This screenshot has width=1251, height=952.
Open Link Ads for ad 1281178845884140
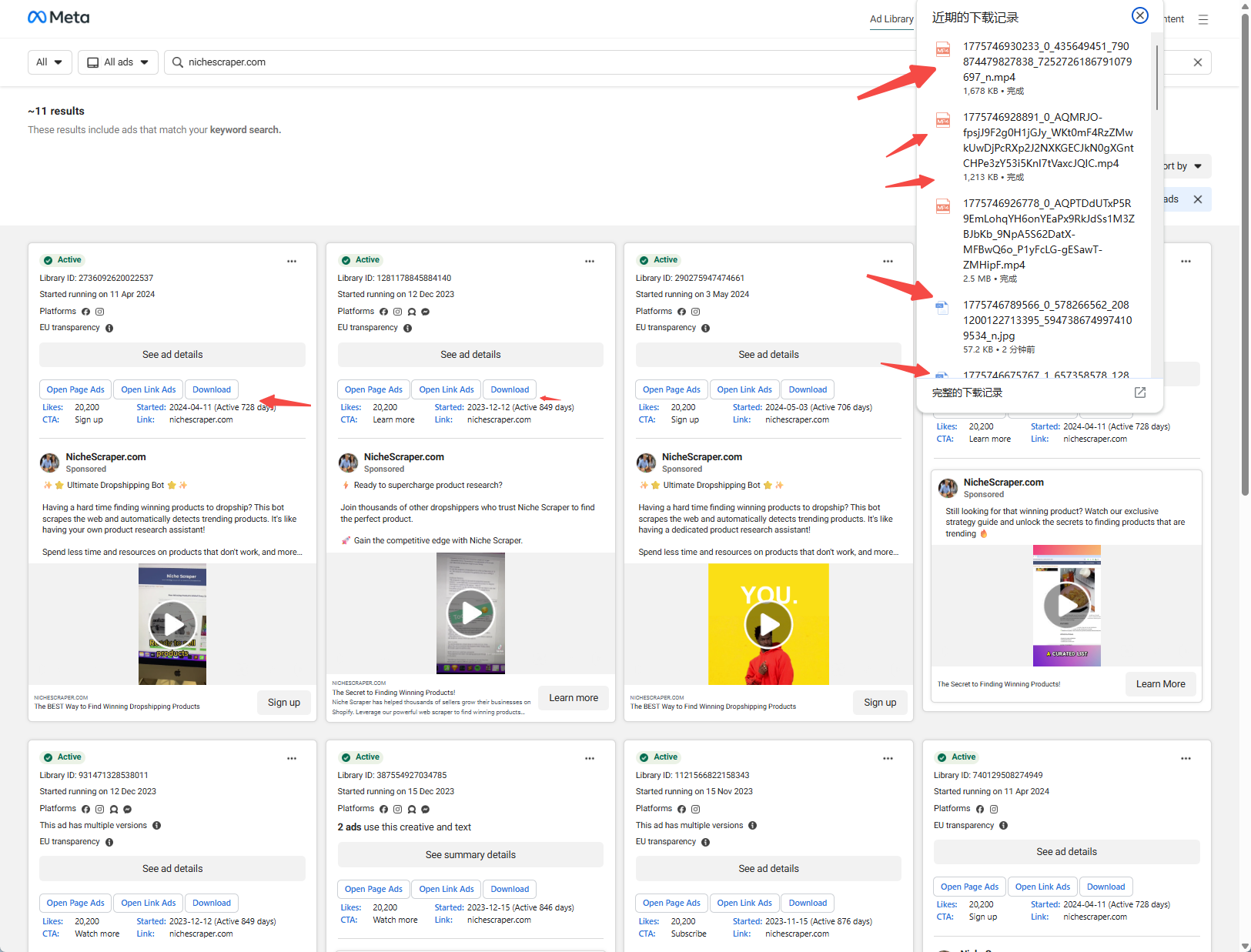click(x=447, y=389)
